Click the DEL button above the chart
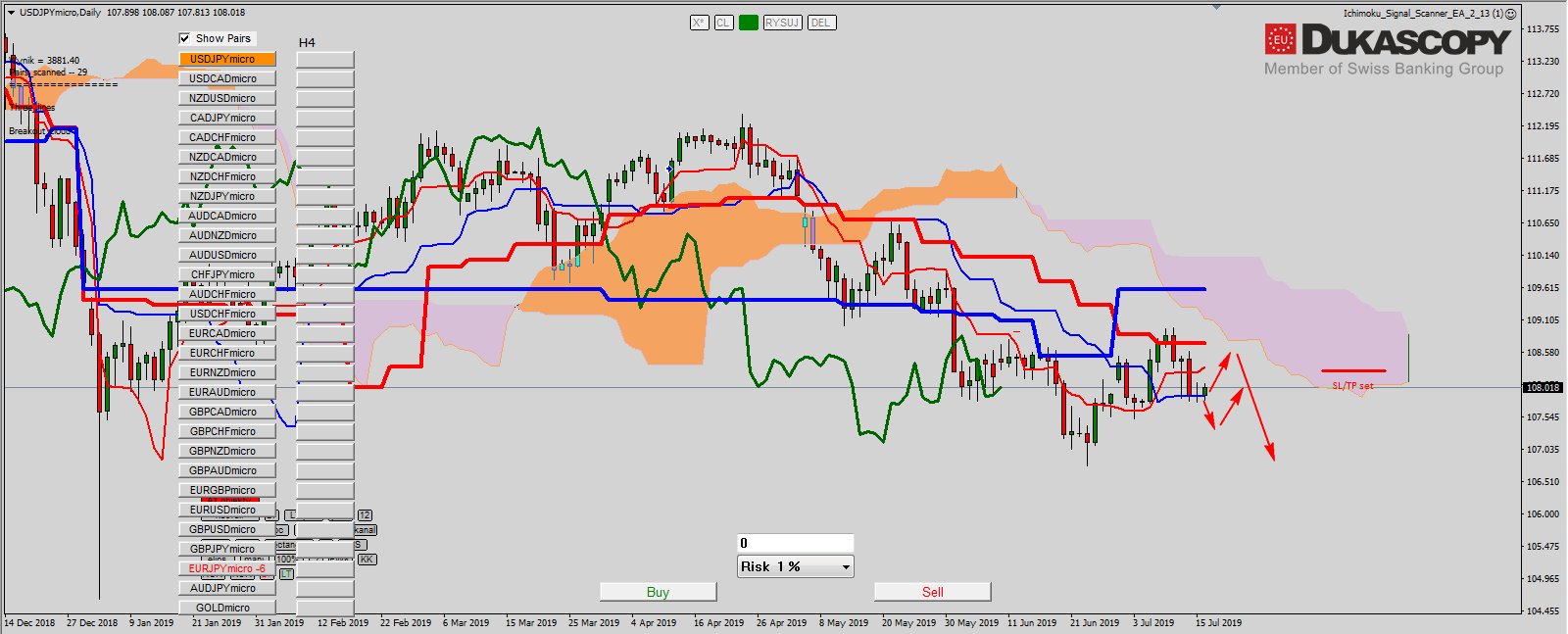Viewport: 1568px width, 634px height. coord(821,23)
